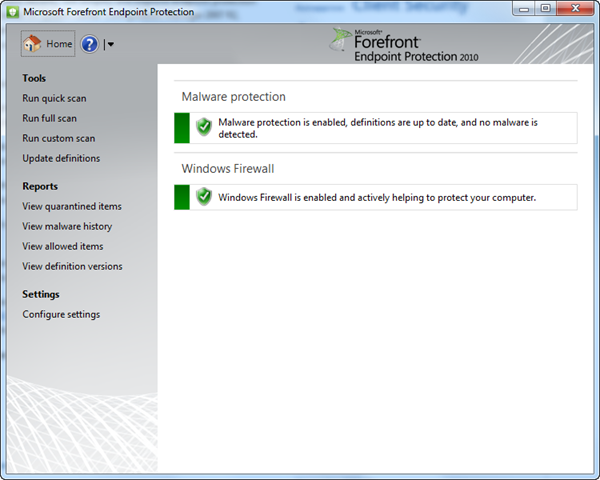Click the Forefront shield icon in title bar
The width and height of the screenshot is (600, 480).
[13, 11]
